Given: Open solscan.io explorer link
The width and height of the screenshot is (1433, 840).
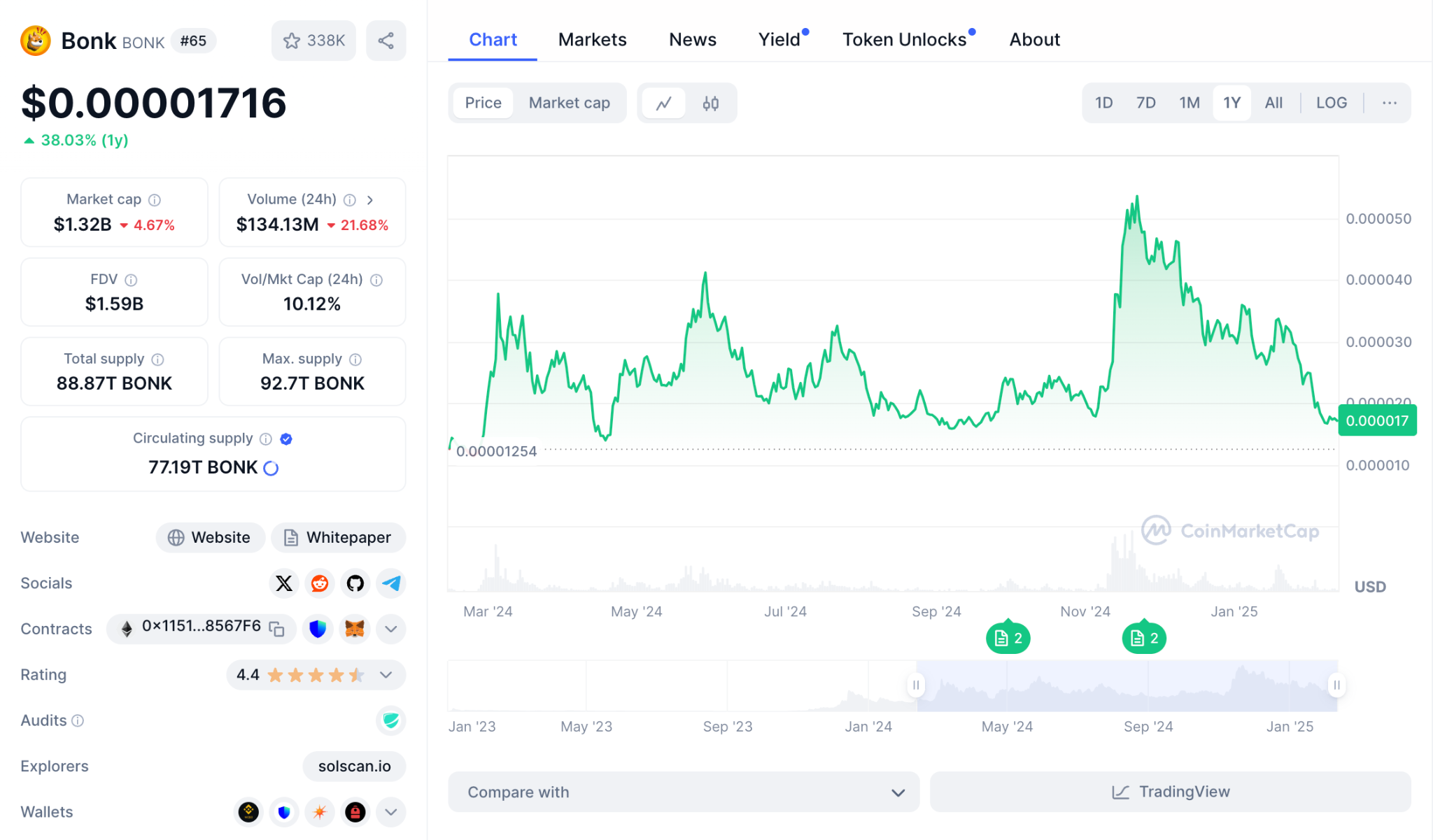Looking at the screenshot, I should coord(354,767).
